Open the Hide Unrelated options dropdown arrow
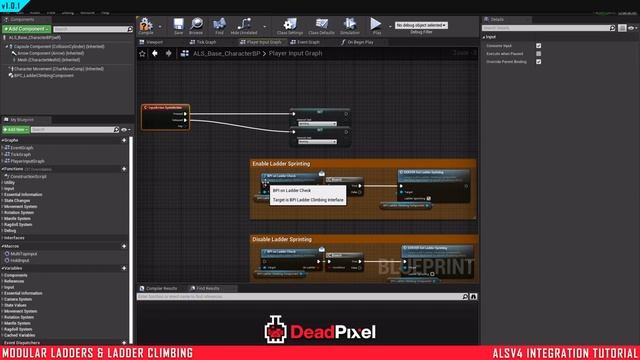This screenshot has height=360, width=640. (x=264, y=27)
